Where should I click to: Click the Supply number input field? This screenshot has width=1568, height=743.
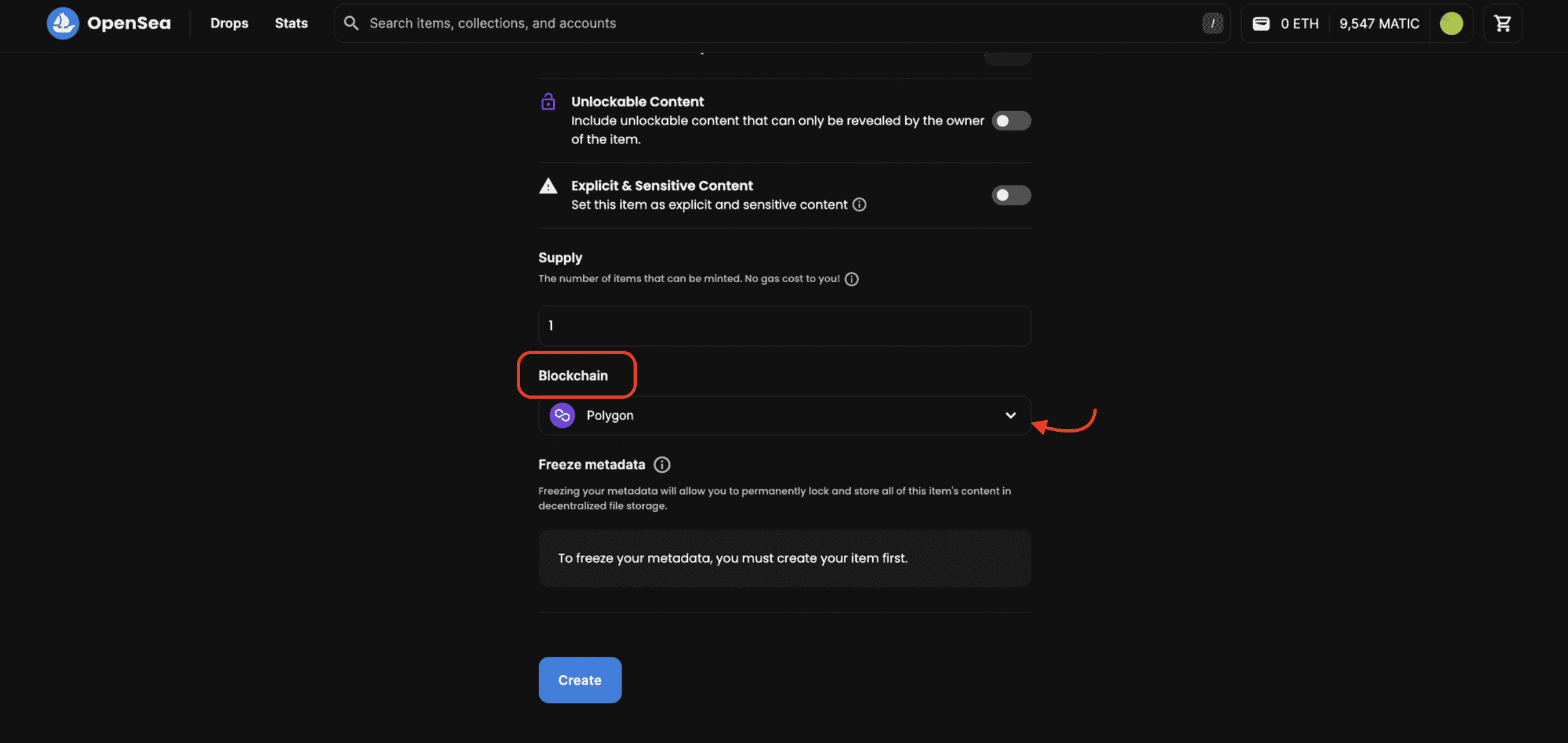point(784,325)
